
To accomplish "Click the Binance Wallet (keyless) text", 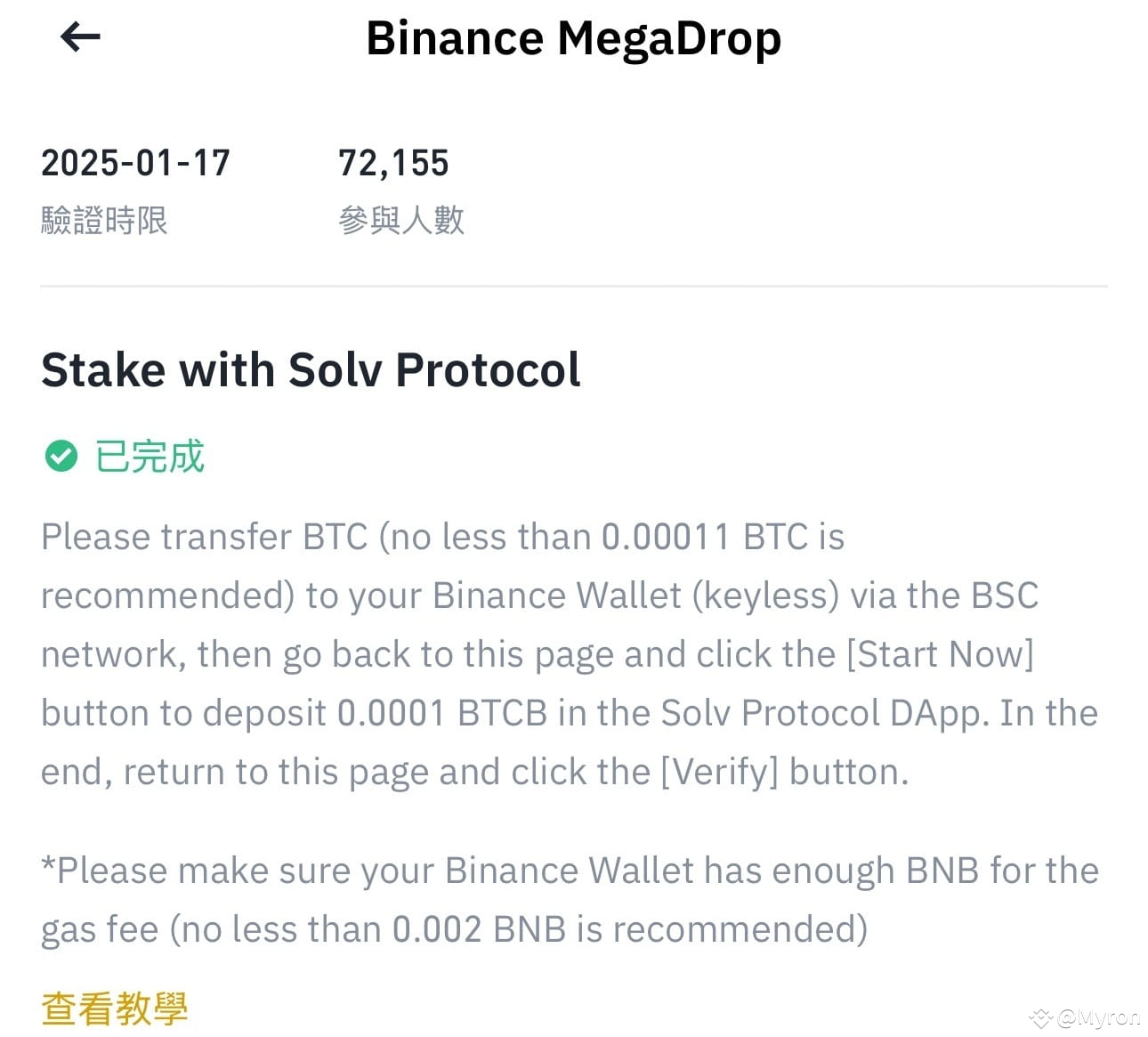I will [635, 595].
